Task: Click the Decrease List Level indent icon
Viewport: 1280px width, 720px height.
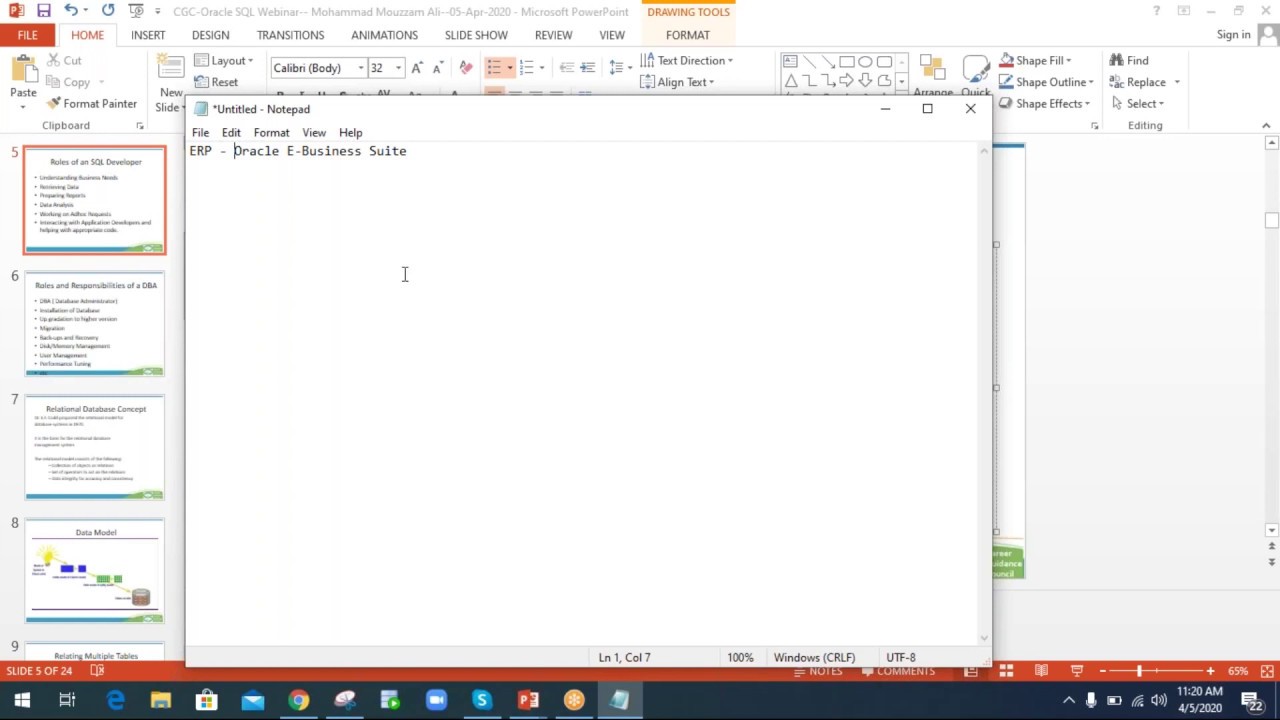Action: click(567, 68)
